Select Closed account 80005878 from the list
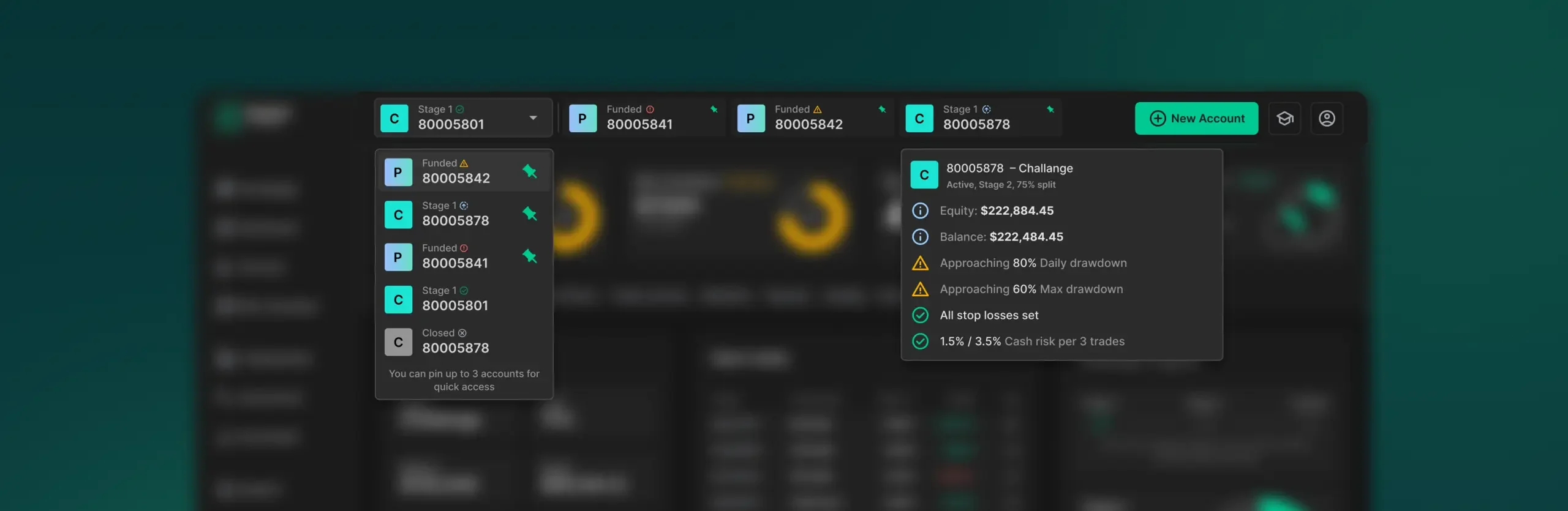This screenshot has width=1568, height=511. (464, 341)
